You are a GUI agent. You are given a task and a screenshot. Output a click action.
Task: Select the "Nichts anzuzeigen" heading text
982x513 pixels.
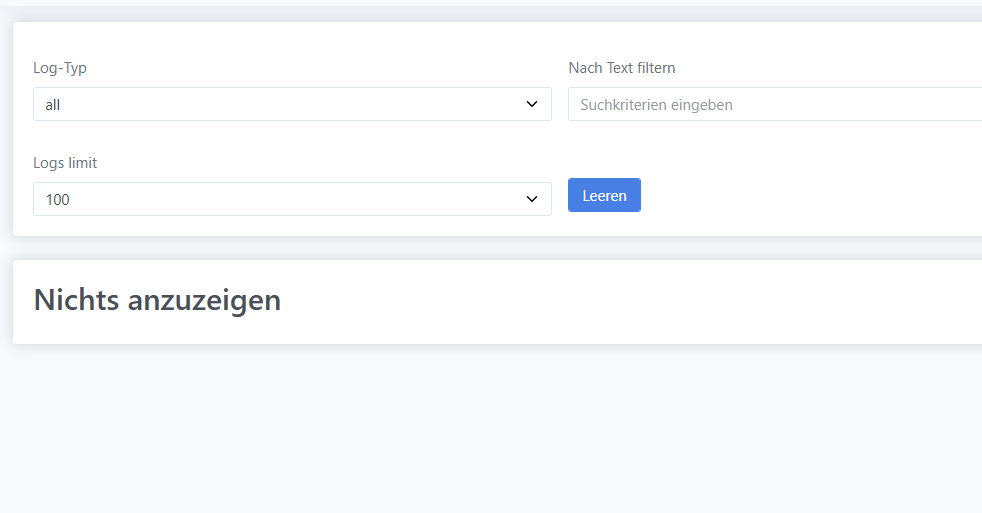[x=157, y=299]
